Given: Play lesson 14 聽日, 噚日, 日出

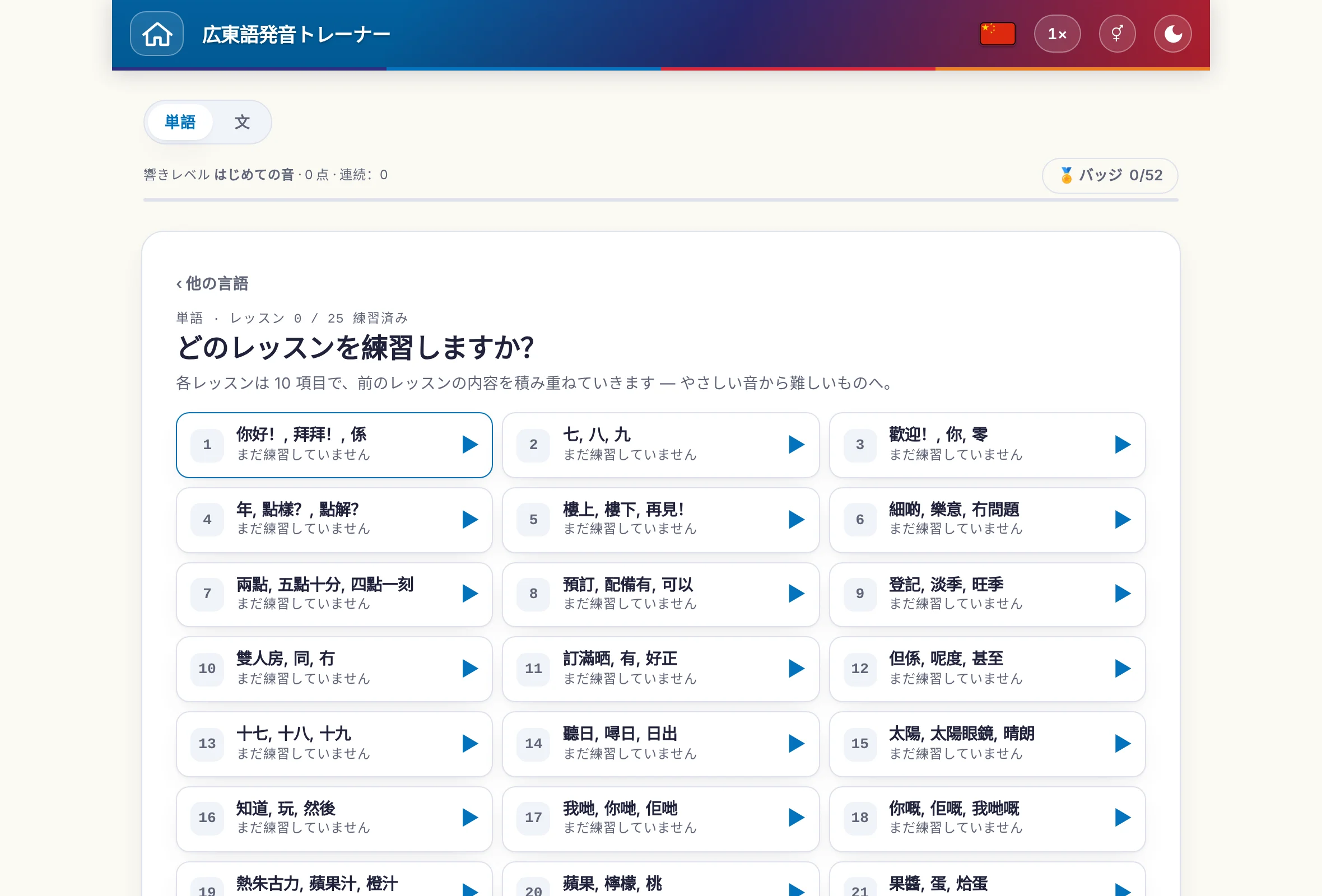Looking at the screenshot, I should [797, 744].
